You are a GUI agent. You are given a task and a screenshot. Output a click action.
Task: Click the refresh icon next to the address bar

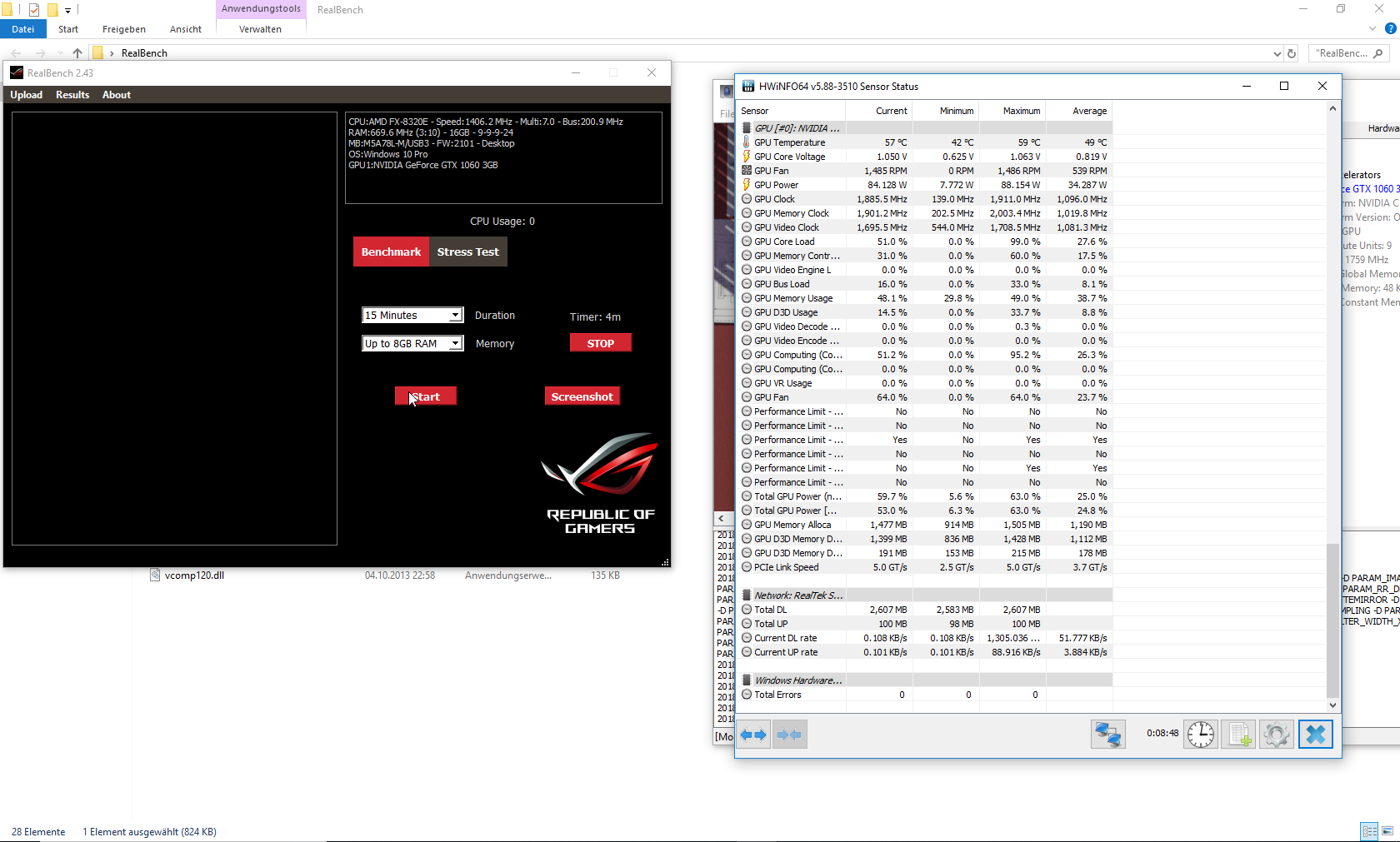pyautogui.click(x=1292, y=53)
